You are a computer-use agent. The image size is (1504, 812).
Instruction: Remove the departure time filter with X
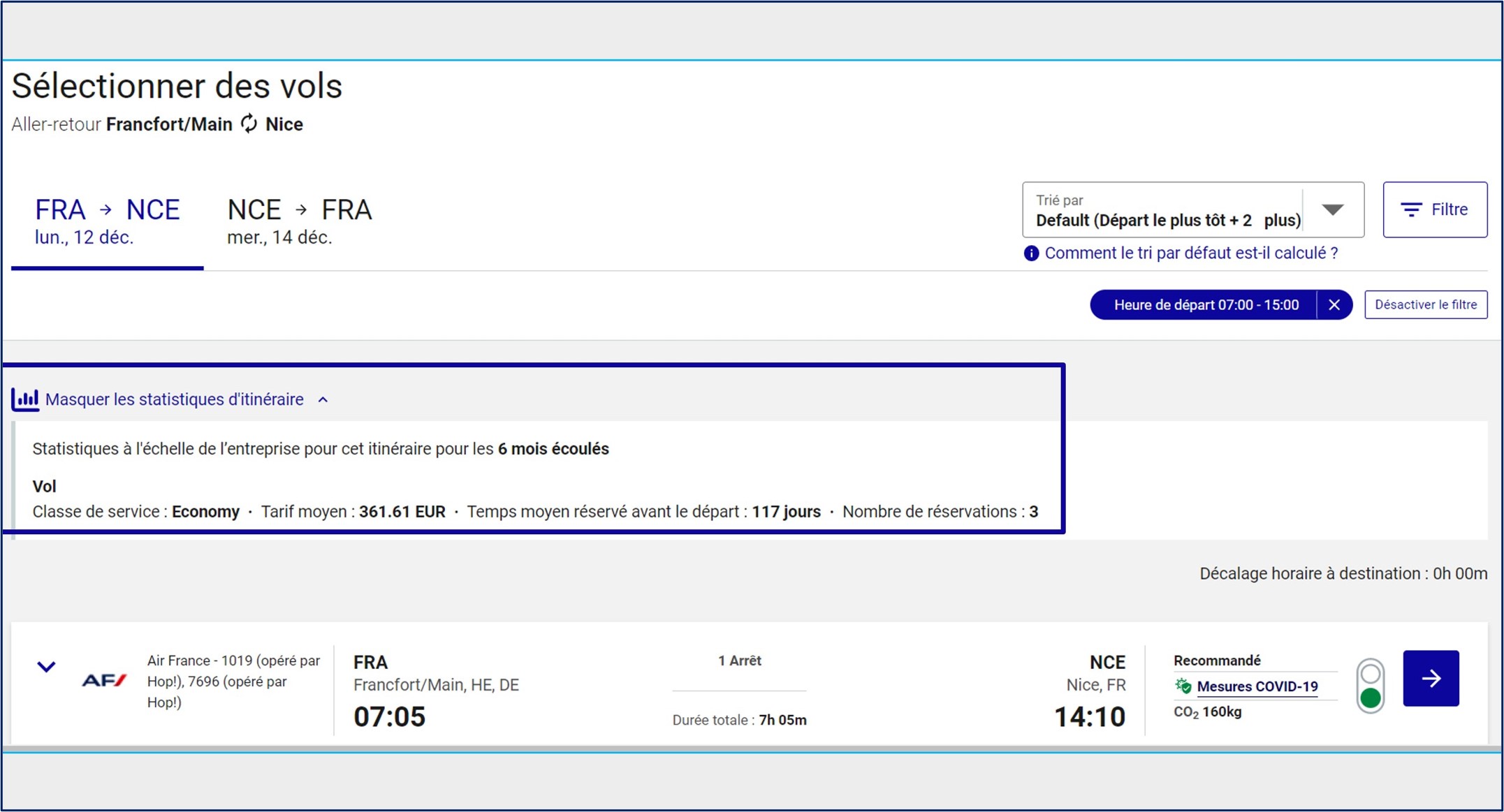(x=1334, y=305)
